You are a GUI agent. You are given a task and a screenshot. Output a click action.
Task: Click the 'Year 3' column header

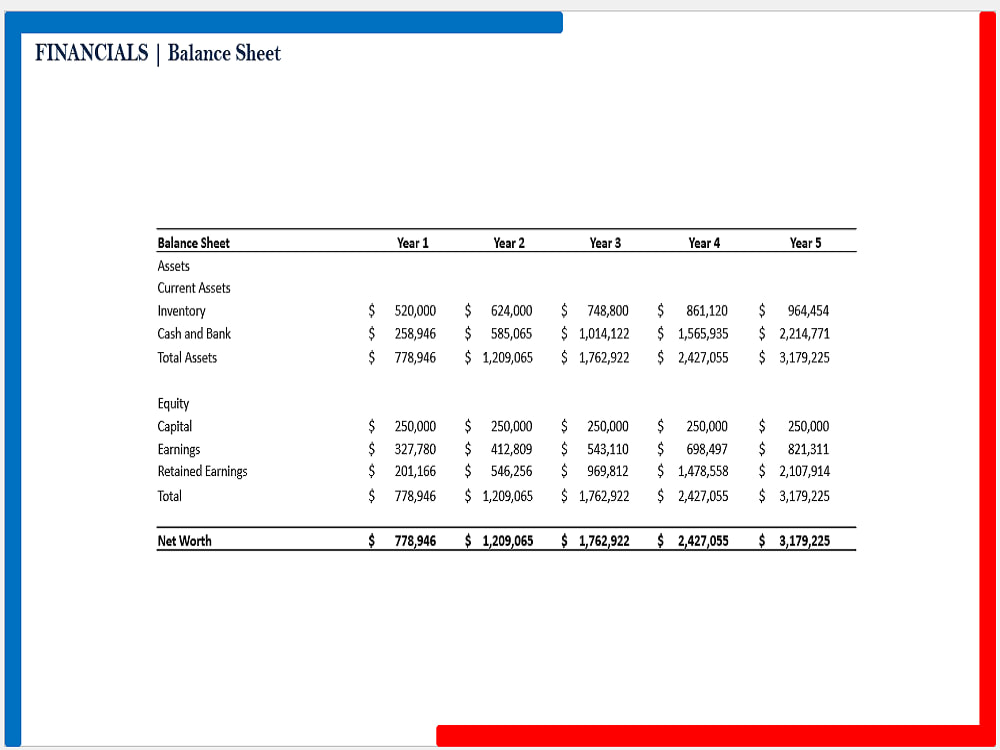tap(605, 243)
